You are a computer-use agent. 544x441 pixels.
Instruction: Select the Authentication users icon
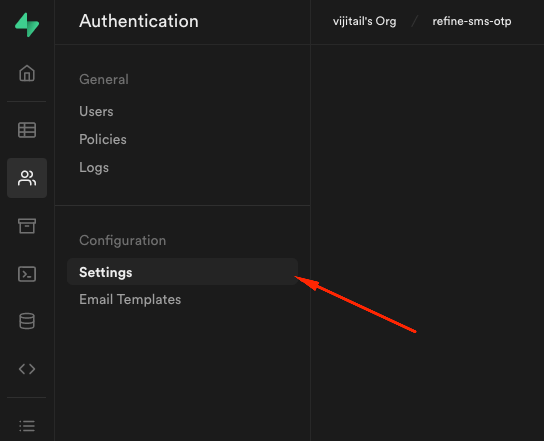click(27, 178)
